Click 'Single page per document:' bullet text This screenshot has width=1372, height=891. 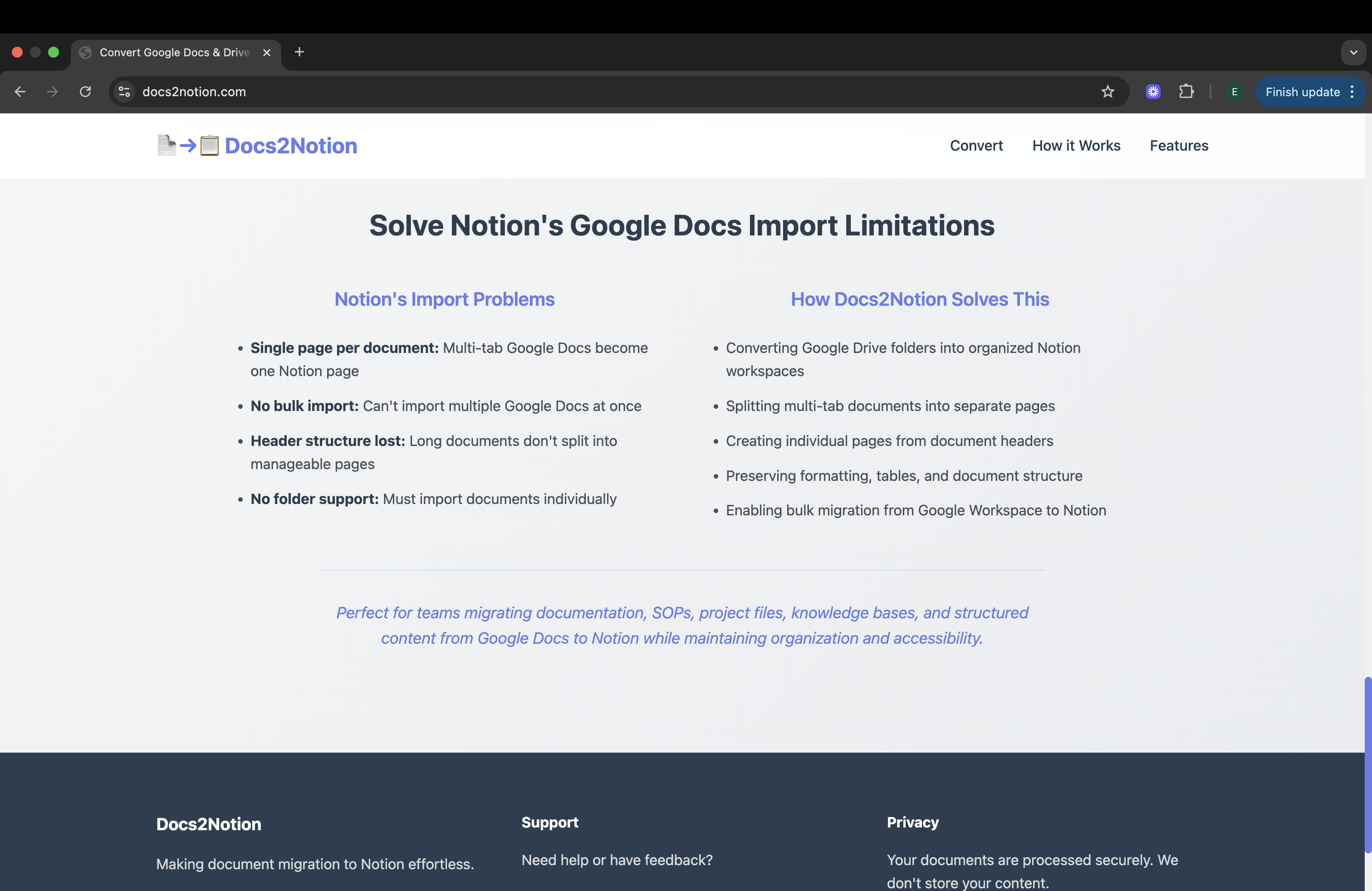pos(344,348)
